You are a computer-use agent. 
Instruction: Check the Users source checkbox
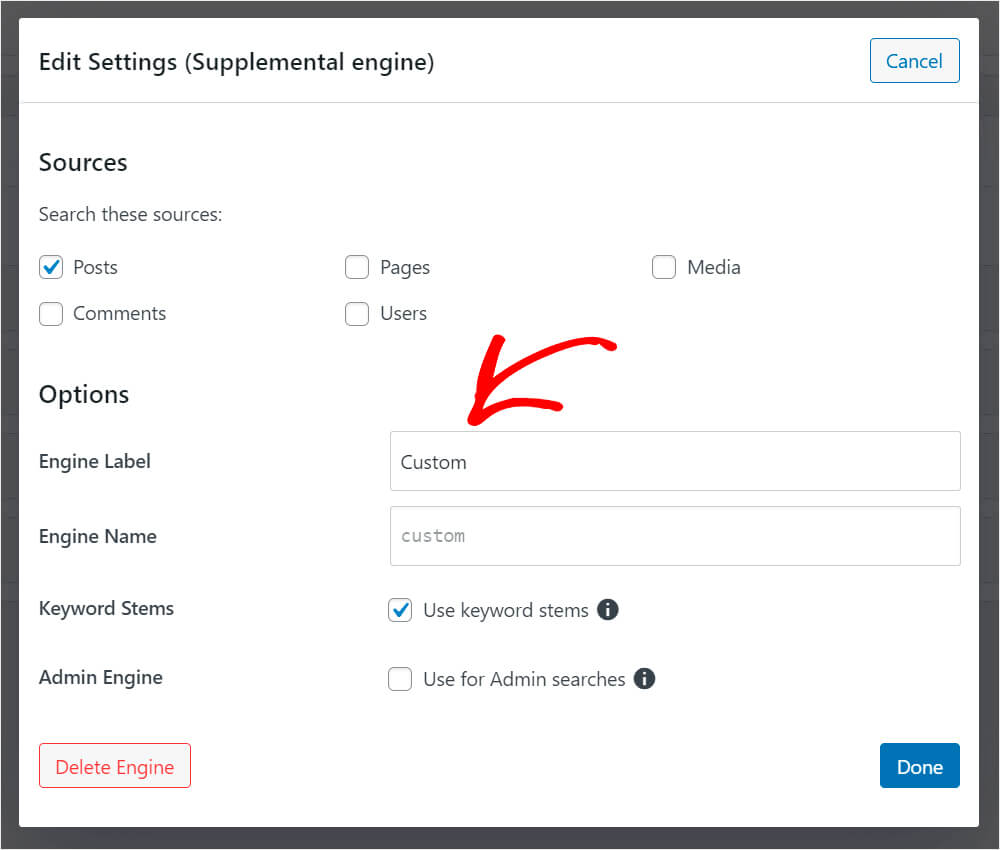357,314
